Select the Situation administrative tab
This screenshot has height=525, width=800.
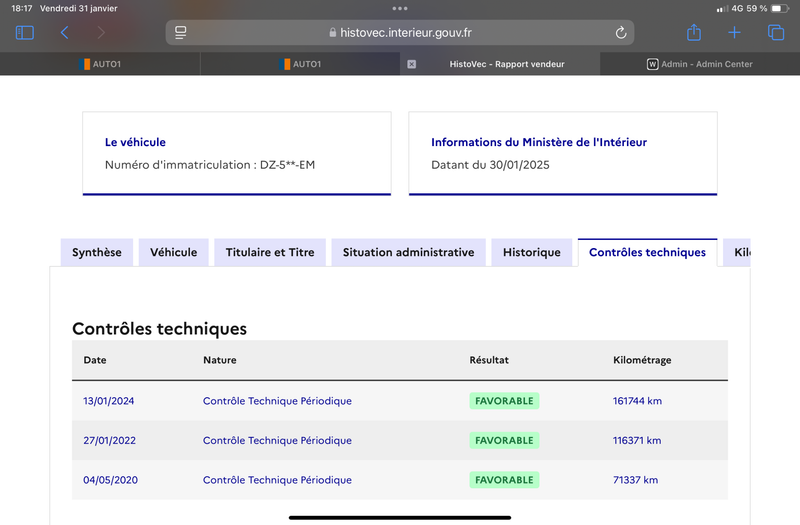[409, 253]
